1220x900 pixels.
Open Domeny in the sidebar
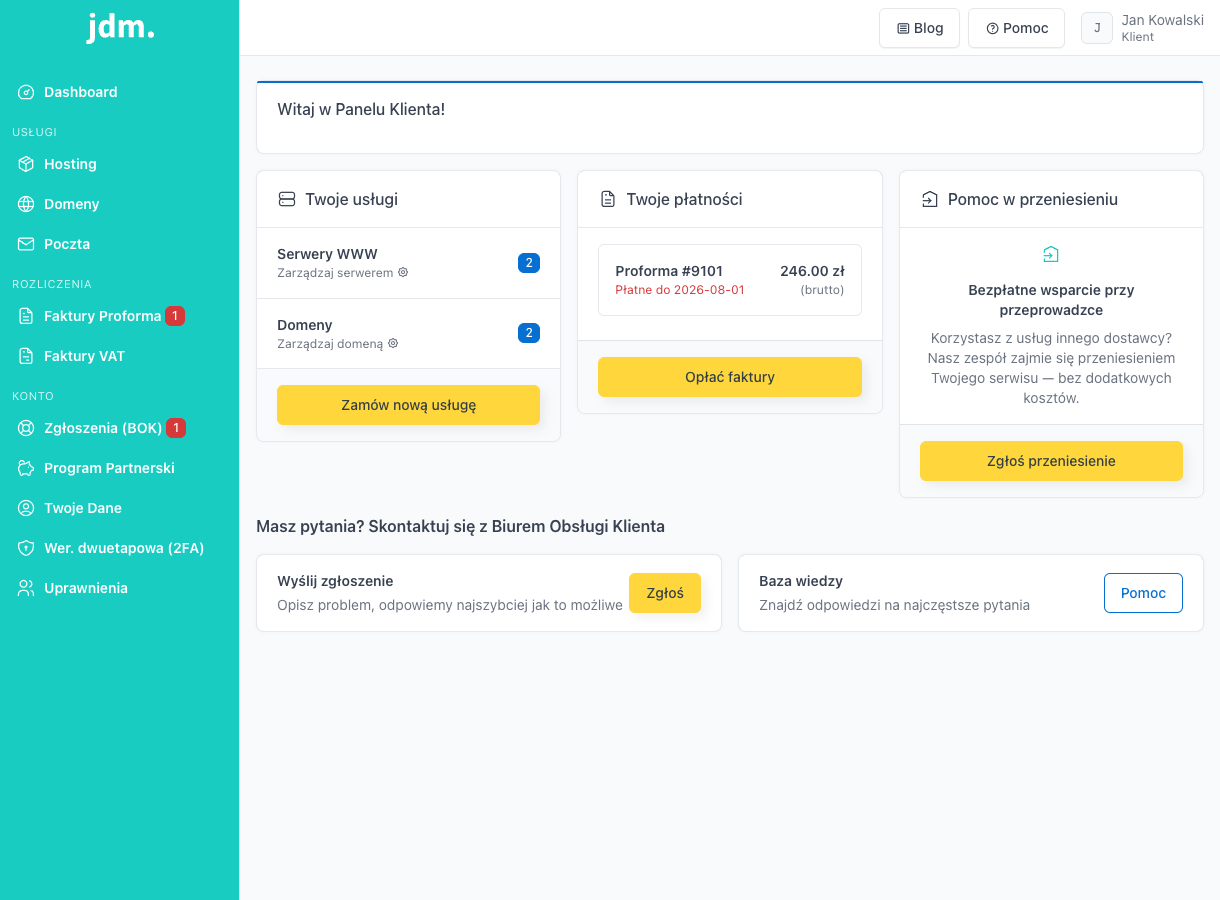point(120,204)
